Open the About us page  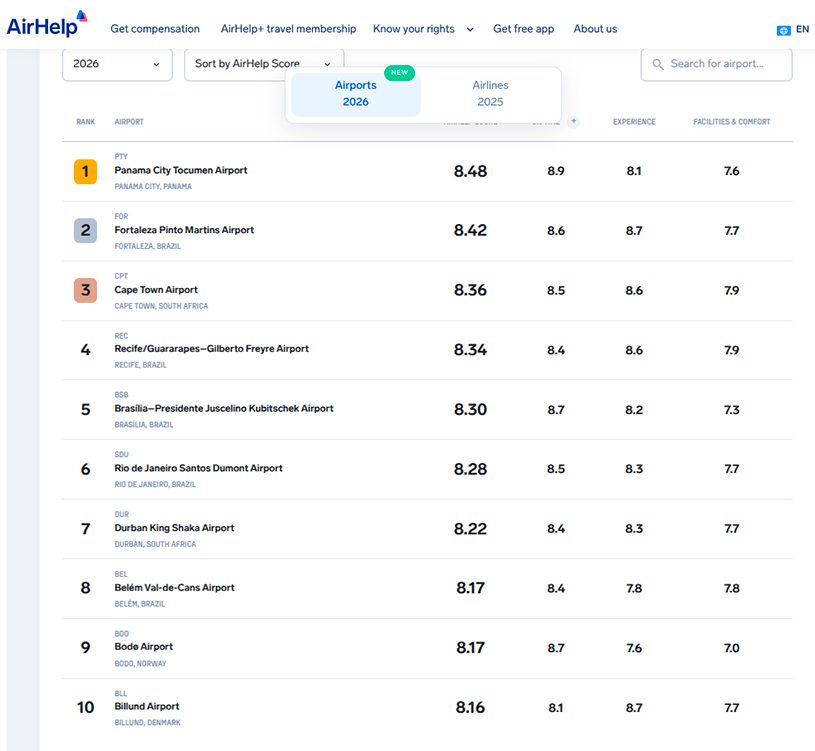point(595,29)
